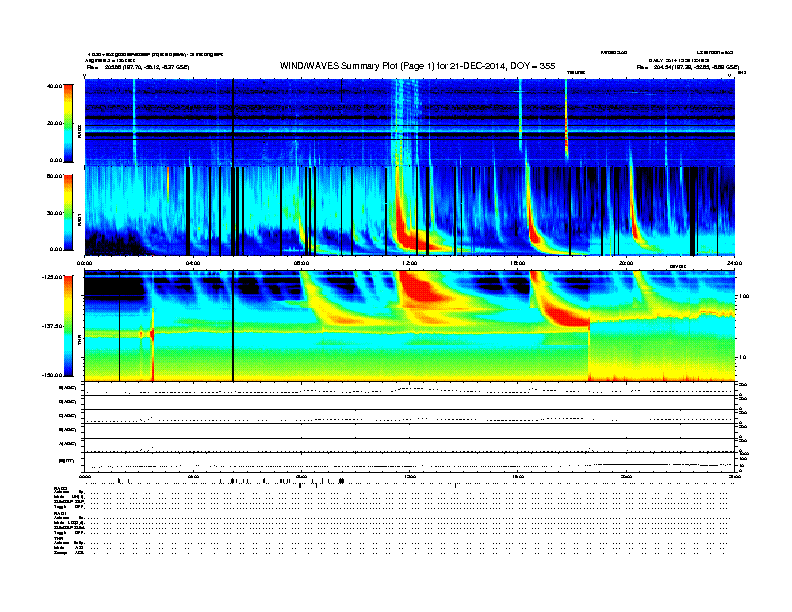Select the 20.00 tick on RAD2 color bar
The height and width of the screenshot is (612, 792).
point(54,123)
